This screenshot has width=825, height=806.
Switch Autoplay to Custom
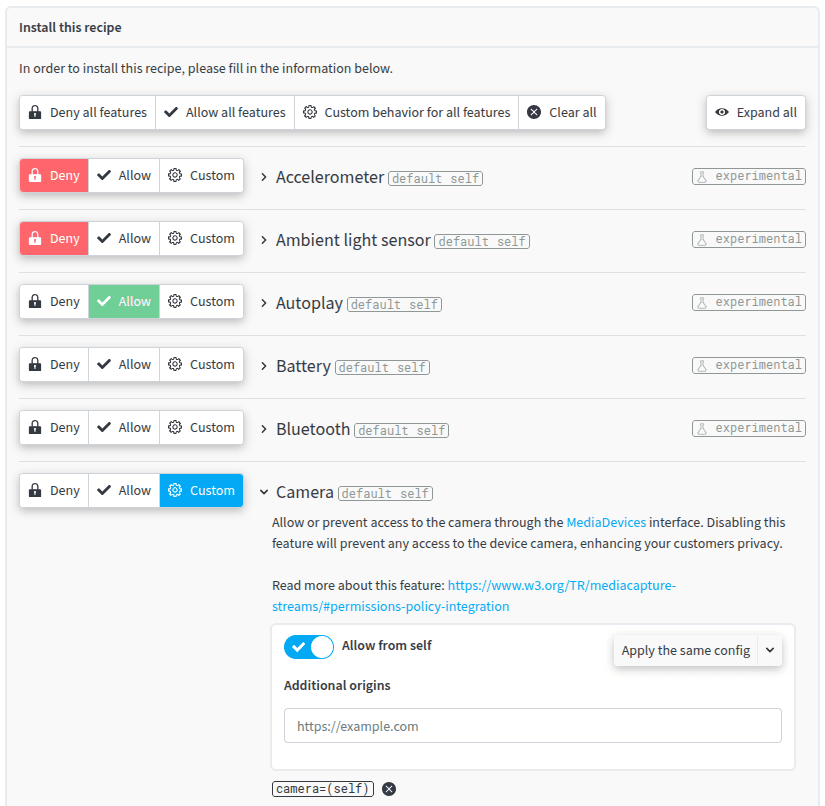pyautogui.click(x=202, y=301)
